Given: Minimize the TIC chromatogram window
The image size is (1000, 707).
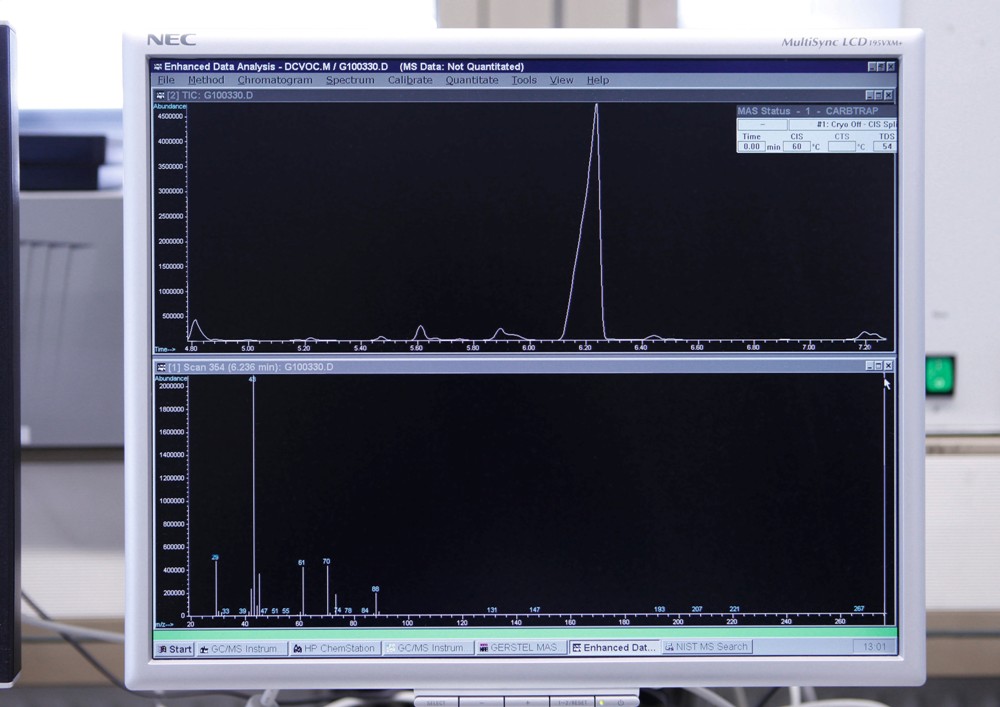Looking at the screenshot, I should (x=867, y=95).
